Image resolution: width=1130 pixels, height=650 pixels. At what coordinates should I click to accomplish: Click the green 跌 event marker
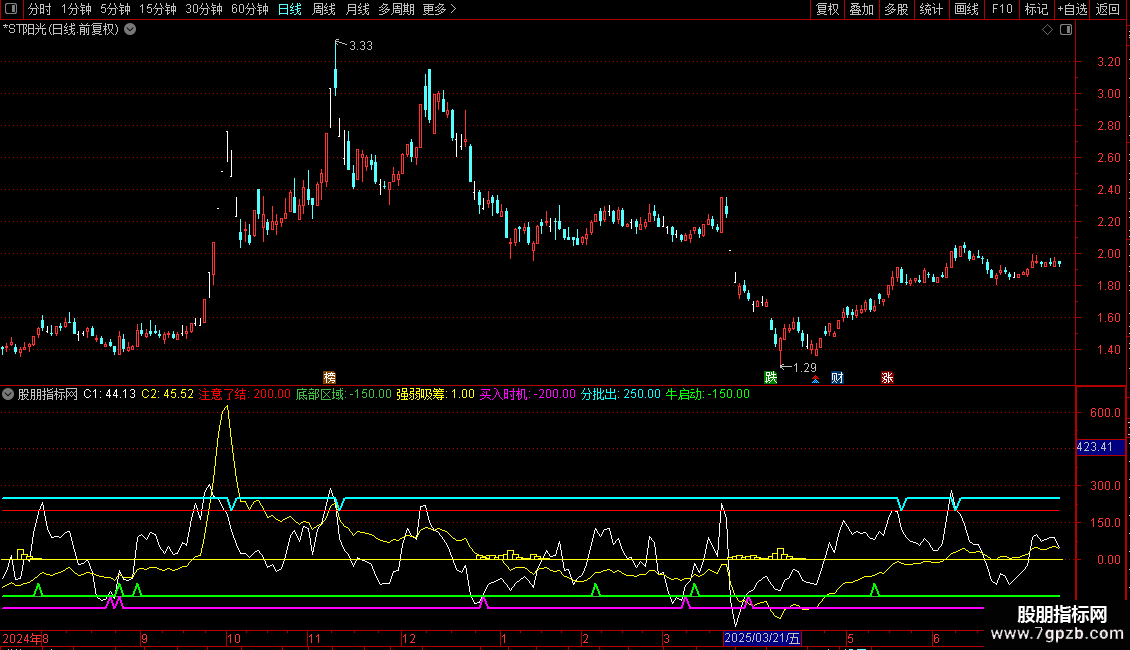[770, 378]
